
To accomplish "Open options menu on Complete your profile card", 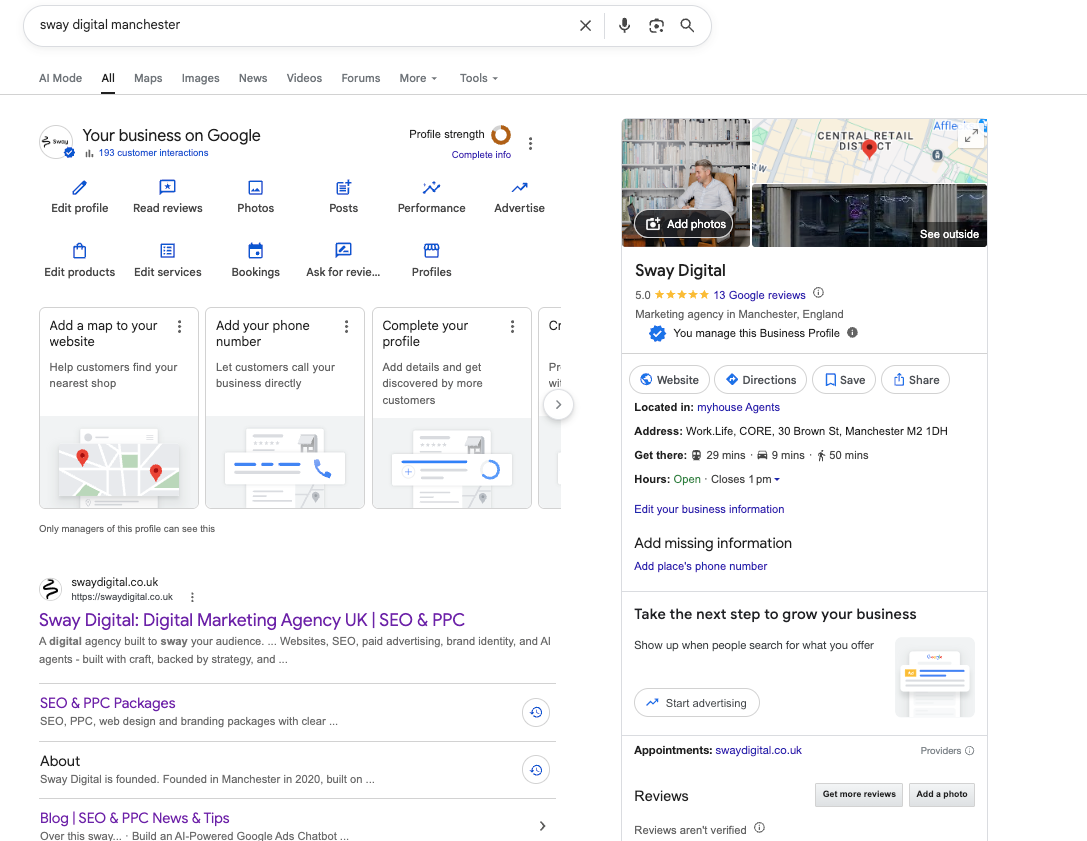I will [x=512, y=327].
